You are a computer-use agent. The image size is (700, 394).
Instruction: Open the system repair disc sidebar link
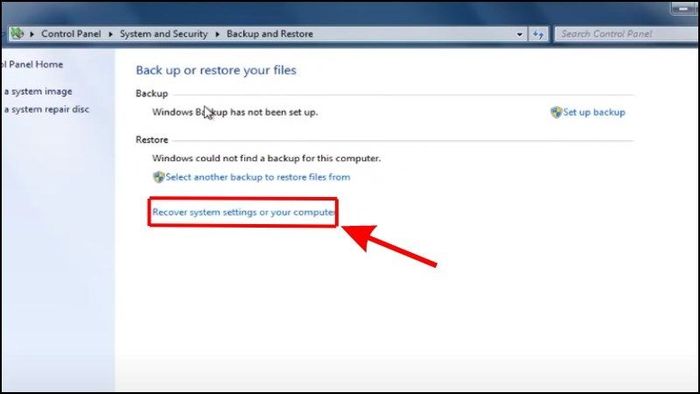coord(46,109)
